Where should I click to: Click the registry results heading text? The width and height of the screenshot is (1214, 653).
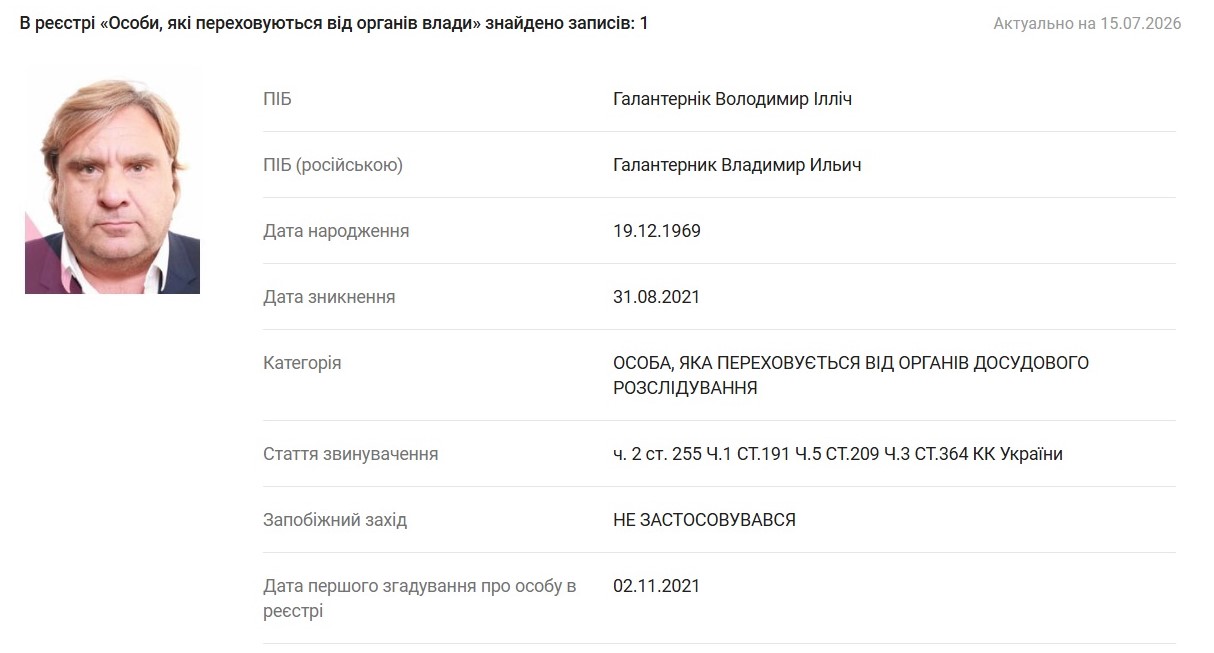tap(334, 23)
